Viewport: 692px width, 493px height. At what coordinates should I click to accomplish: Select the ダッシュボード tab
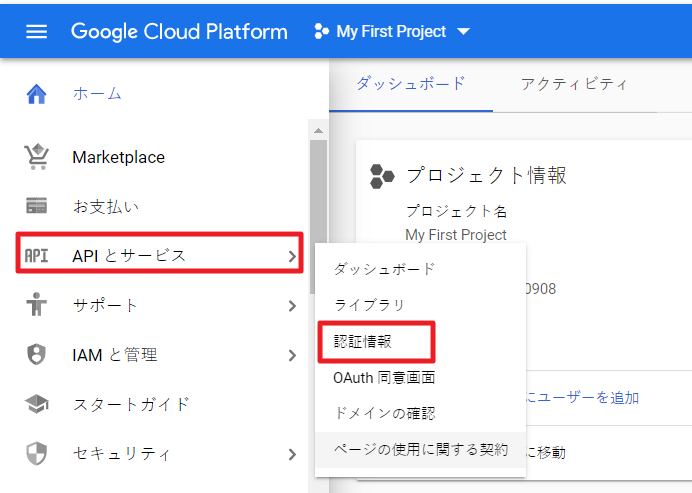pos(411,84)
